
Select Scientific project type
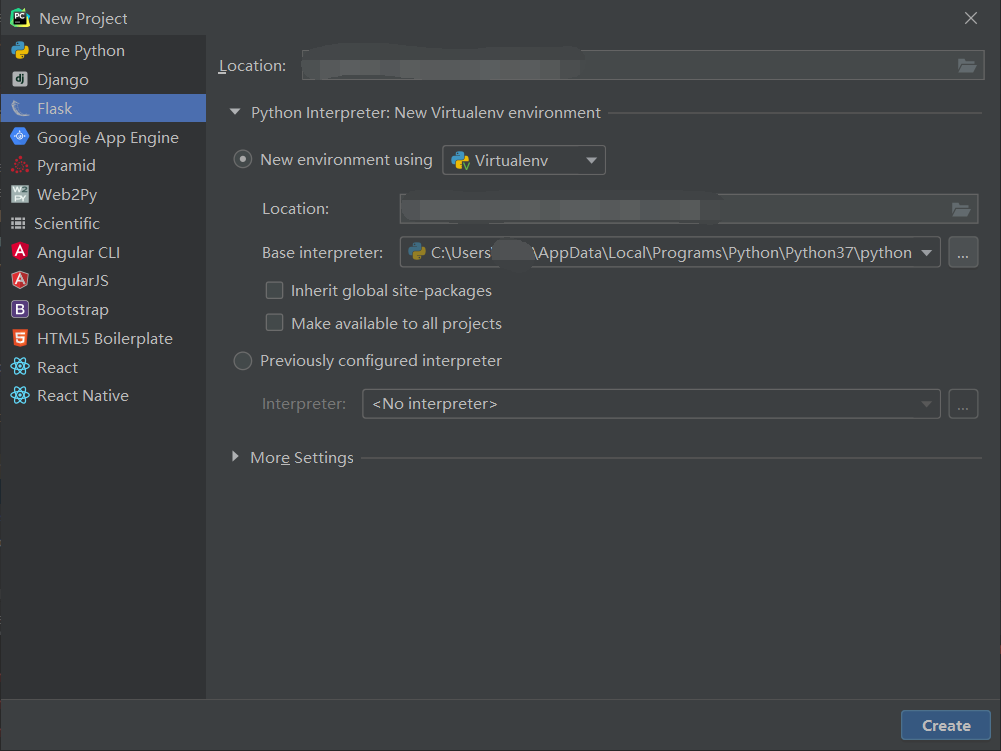point(103,223)
